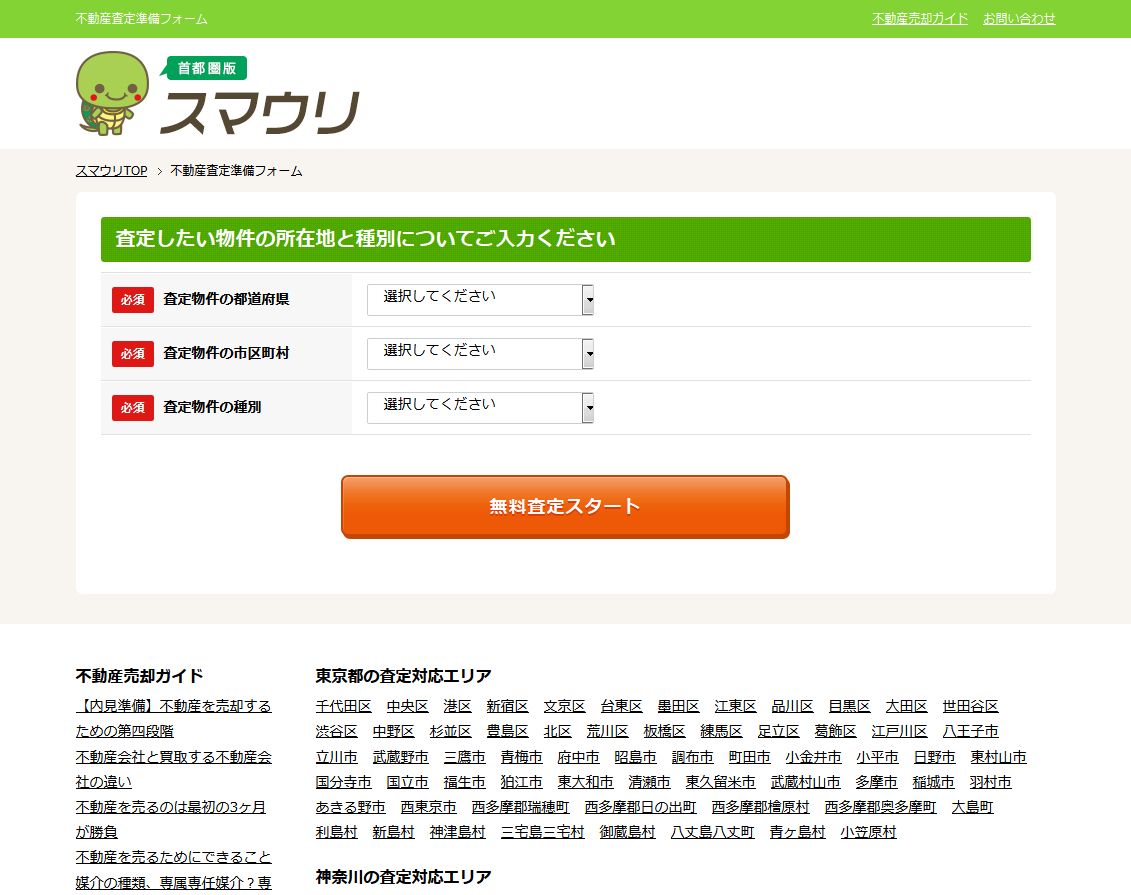Click the スマウリ wordmark in the header
1131x895 pixels.
(260, 113)
